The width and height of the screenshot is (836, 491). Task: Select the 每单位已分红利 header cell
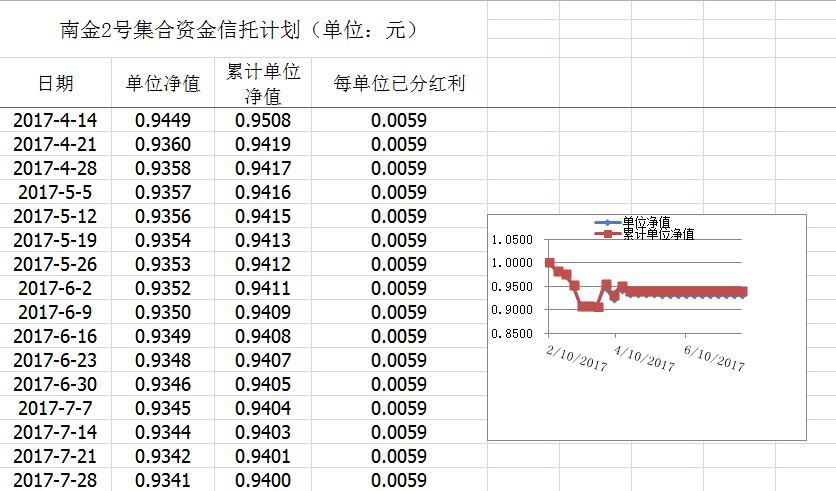399,84
